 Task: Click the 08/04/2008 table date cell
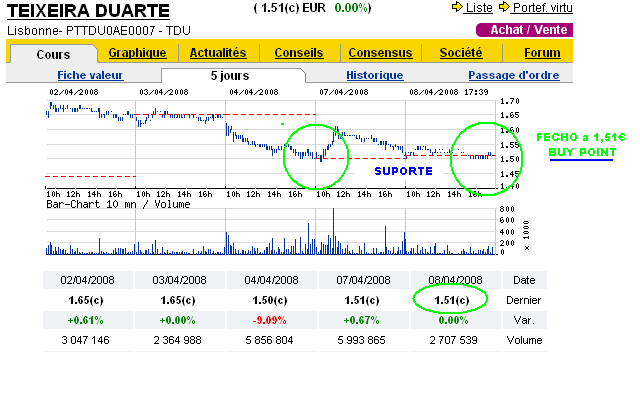click(x=455, y=280)
